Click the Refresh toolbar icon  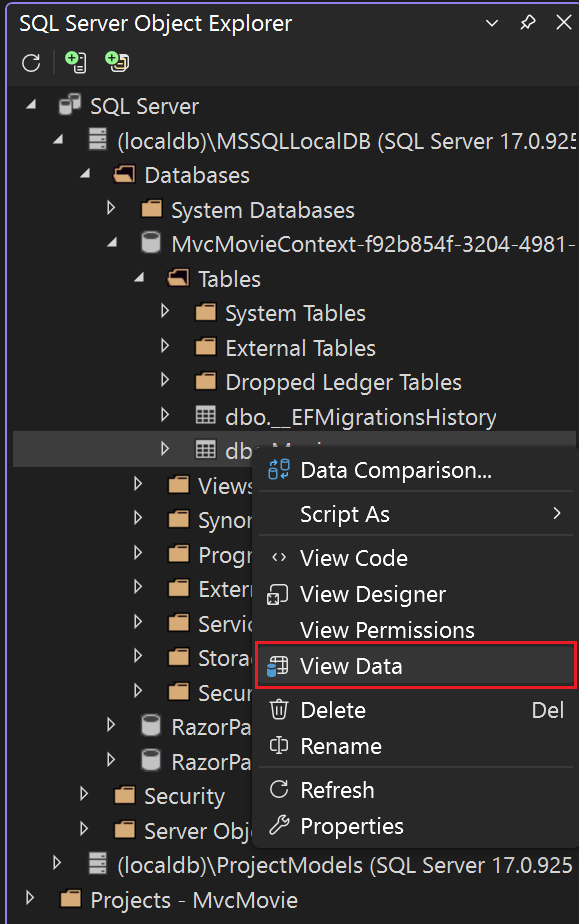31,62
